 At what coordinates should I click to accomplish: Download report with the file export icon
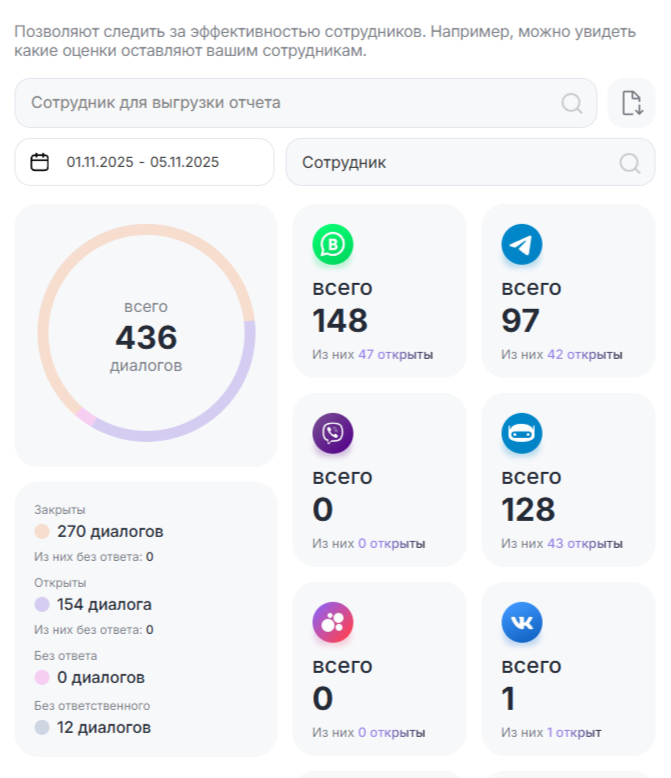click(x=631, y=103)
